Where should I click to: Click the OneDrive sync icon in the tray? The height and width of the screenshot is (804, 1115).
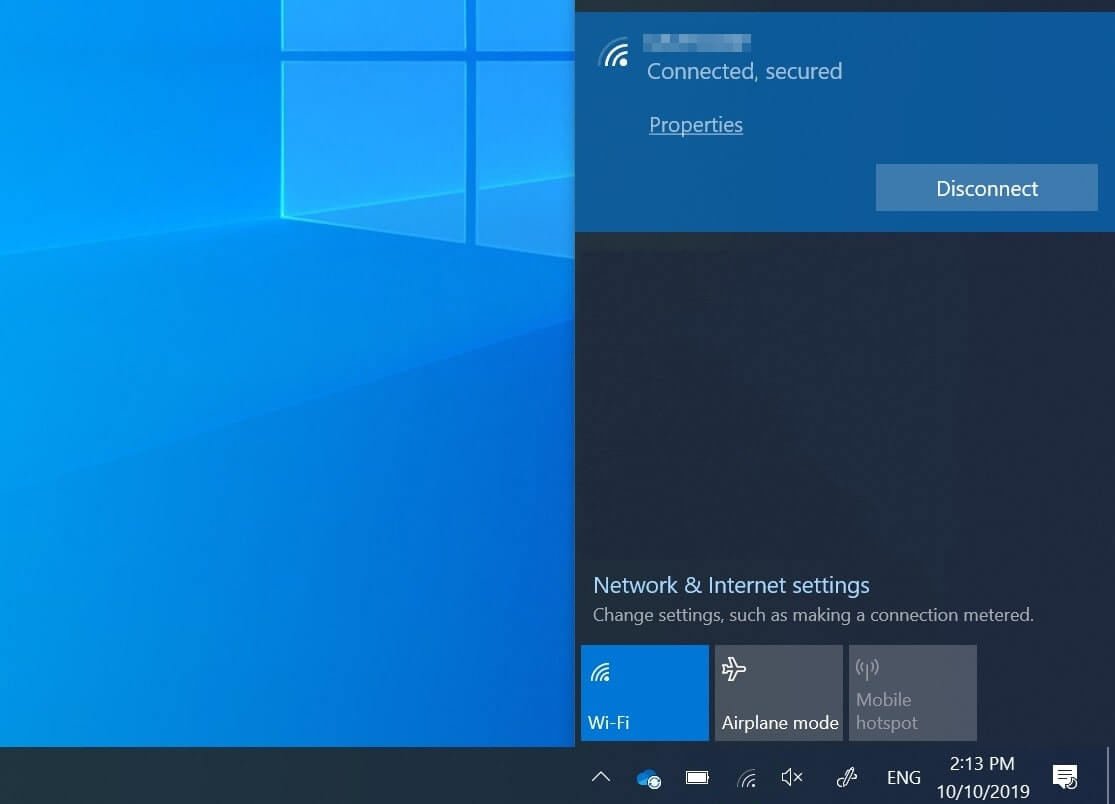tap(649, 777)
